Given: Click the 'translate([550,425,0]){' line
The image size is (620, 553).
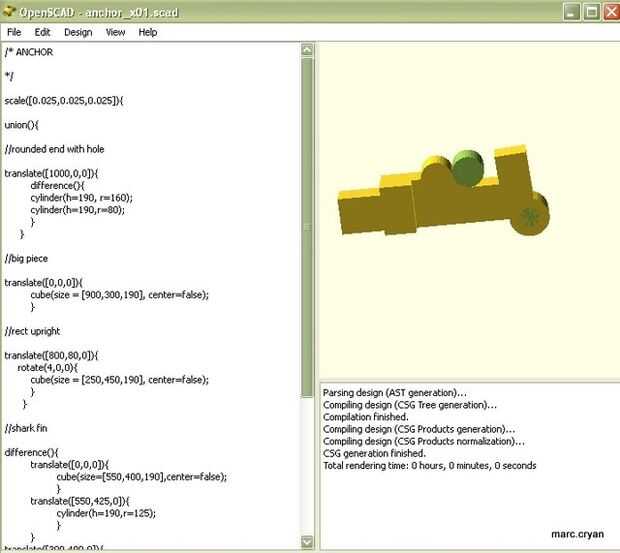Looking at the screenshot, I should point(80,501).
